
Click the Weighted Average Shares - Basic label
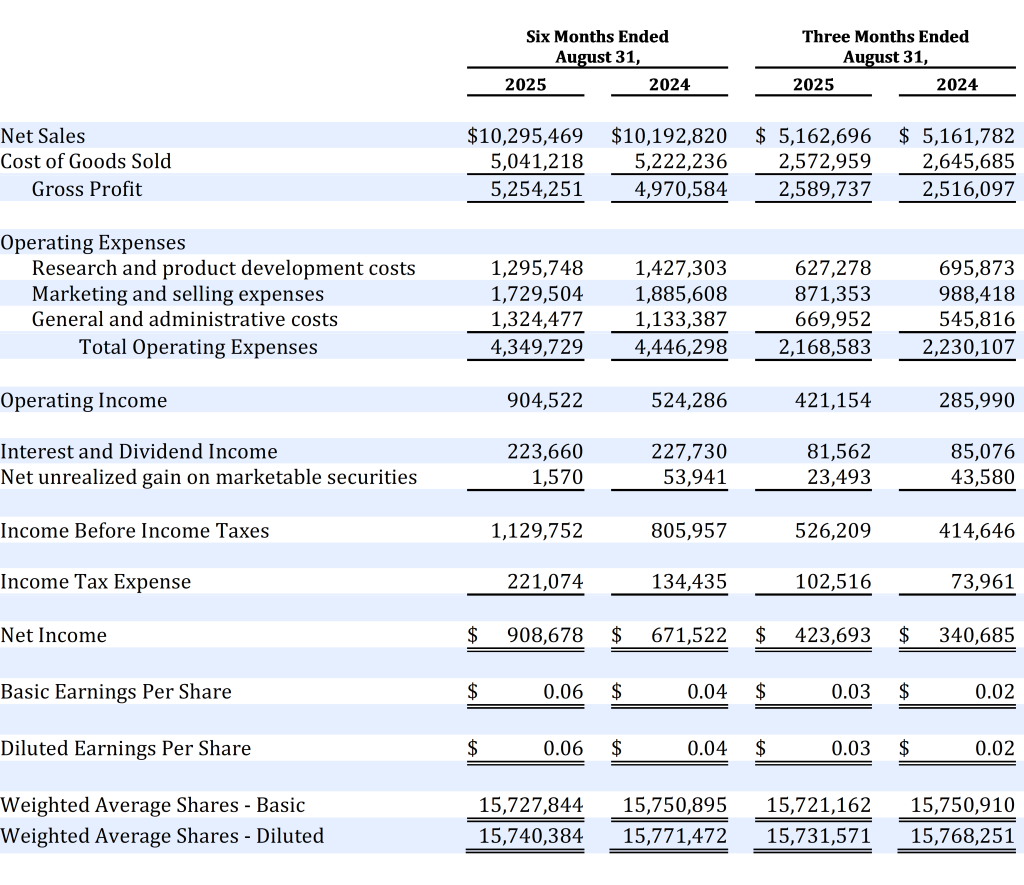pyautogui.click(x=153, y=805)
